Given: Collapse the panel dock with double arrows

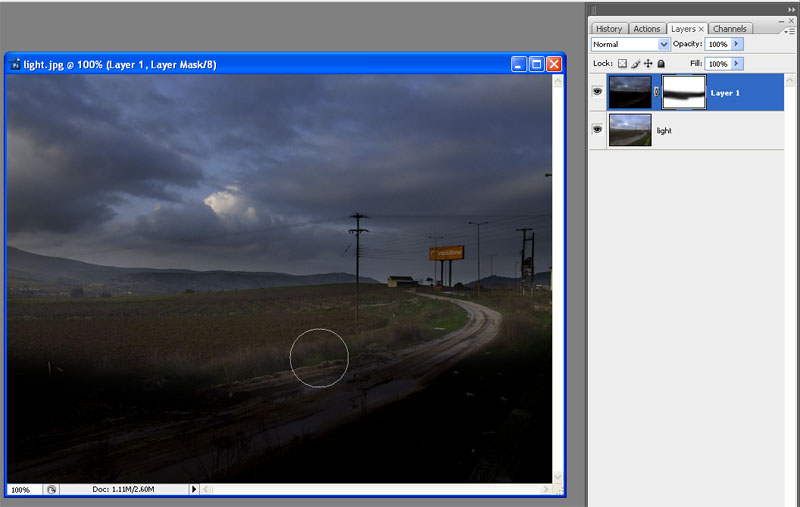Looking at the screenshot, I should click(x=791, y=10).
